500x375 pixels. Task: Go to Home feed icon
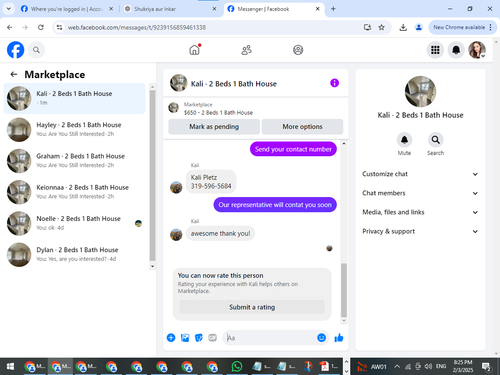(195, 50)
